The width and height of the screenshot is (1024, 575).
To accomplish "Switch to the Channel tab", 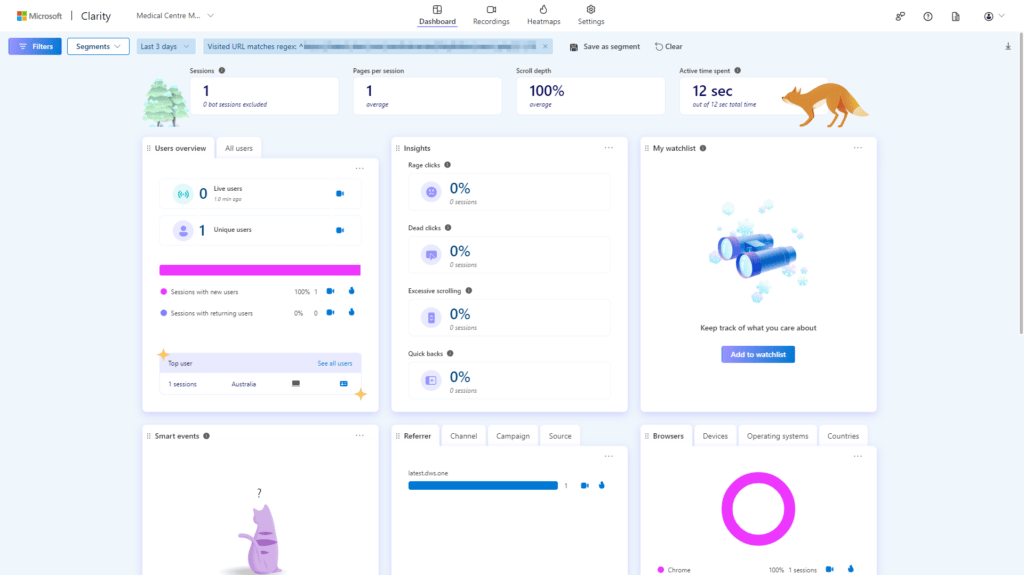I will 464,436.
